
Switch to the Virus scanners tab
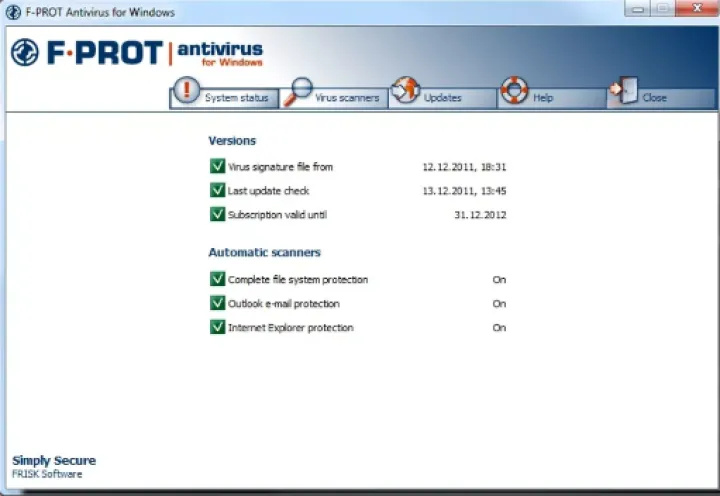tap(347, 98)
